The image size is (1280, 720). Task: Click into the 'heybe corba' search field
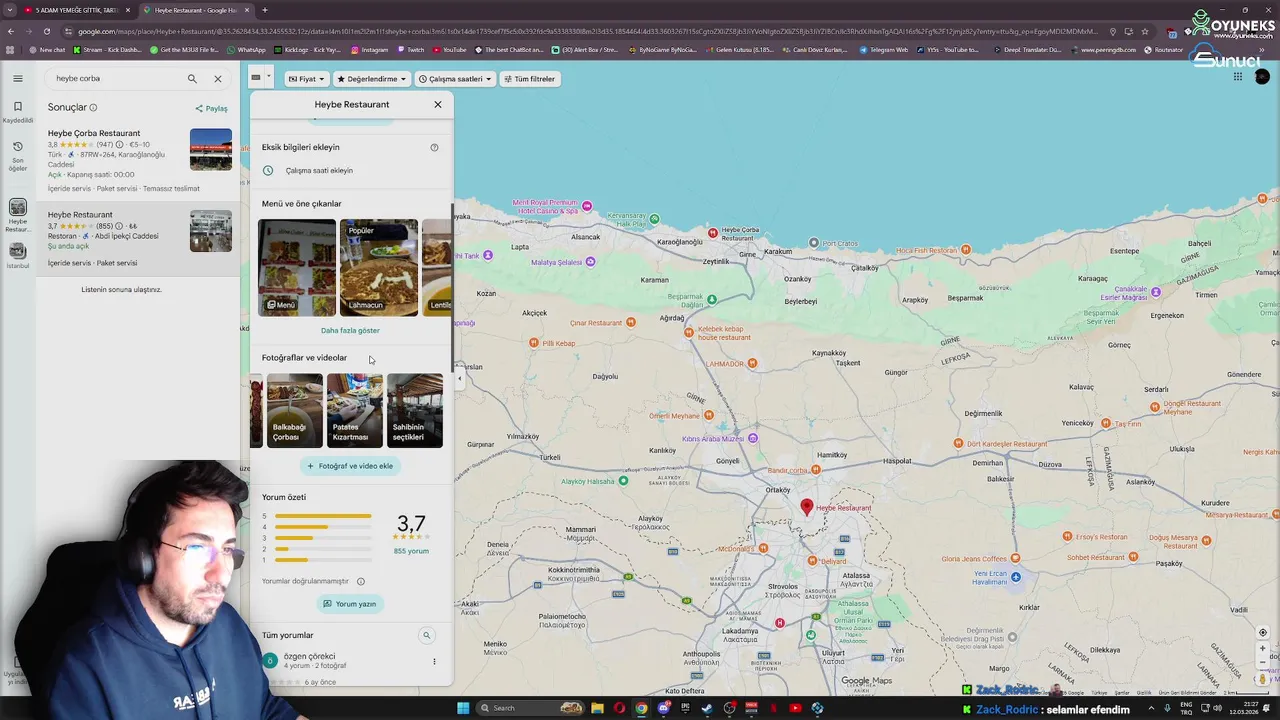(115, 78)
